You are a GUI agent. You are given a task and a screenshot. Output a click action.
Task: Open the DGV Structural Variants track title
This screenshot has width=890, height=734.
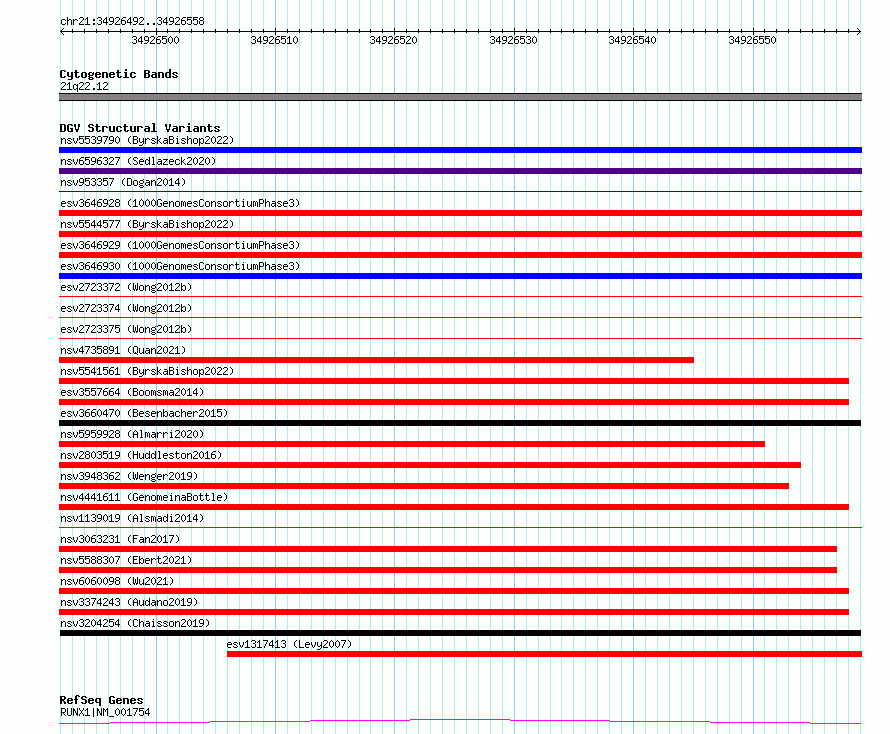coord(140,128)
